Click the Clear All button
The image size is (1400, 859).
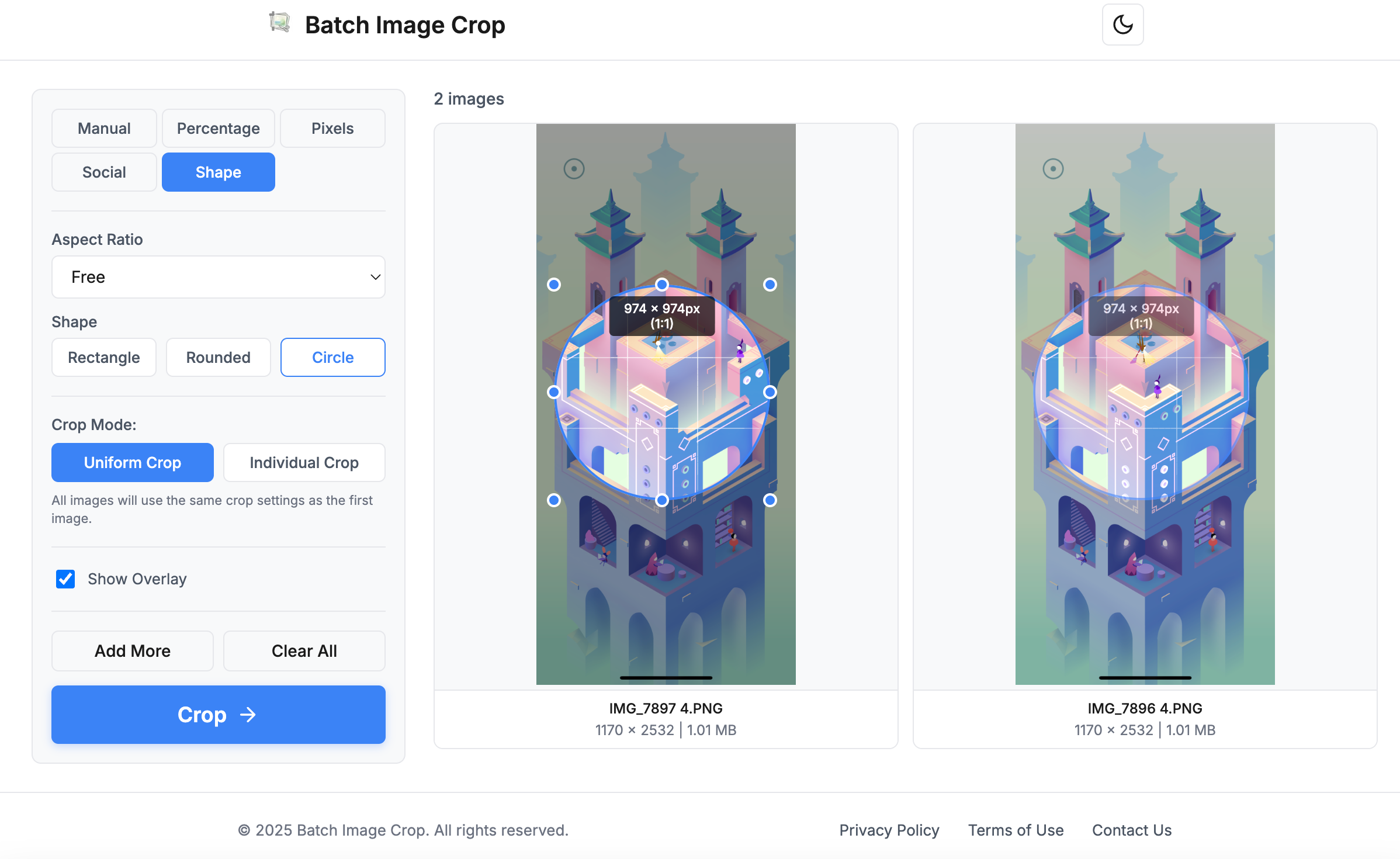click(304, 651)
